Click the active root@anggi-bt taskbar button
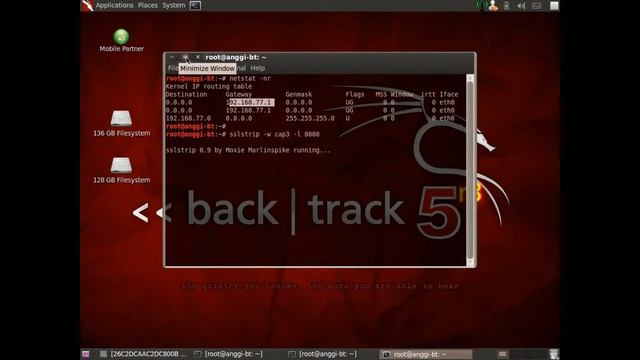The height and width of the screenshot is (360, 640). [426, 354]
